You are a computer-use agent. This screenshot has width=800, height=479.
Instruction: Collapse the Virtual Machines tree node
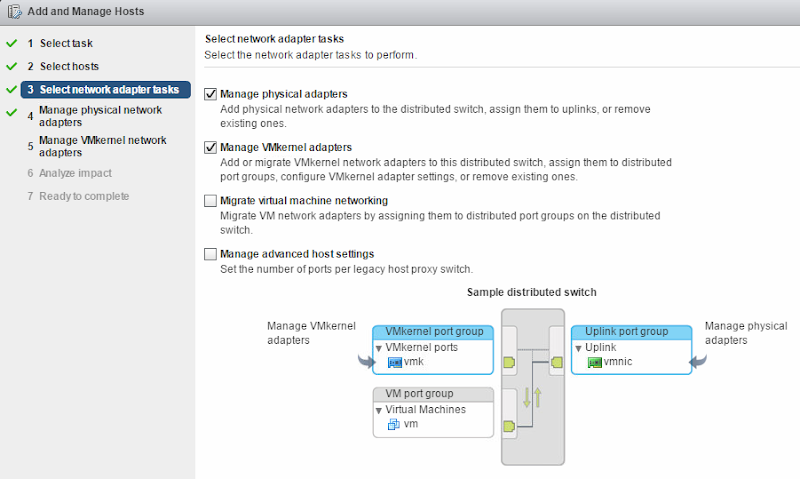click(379, 411)
